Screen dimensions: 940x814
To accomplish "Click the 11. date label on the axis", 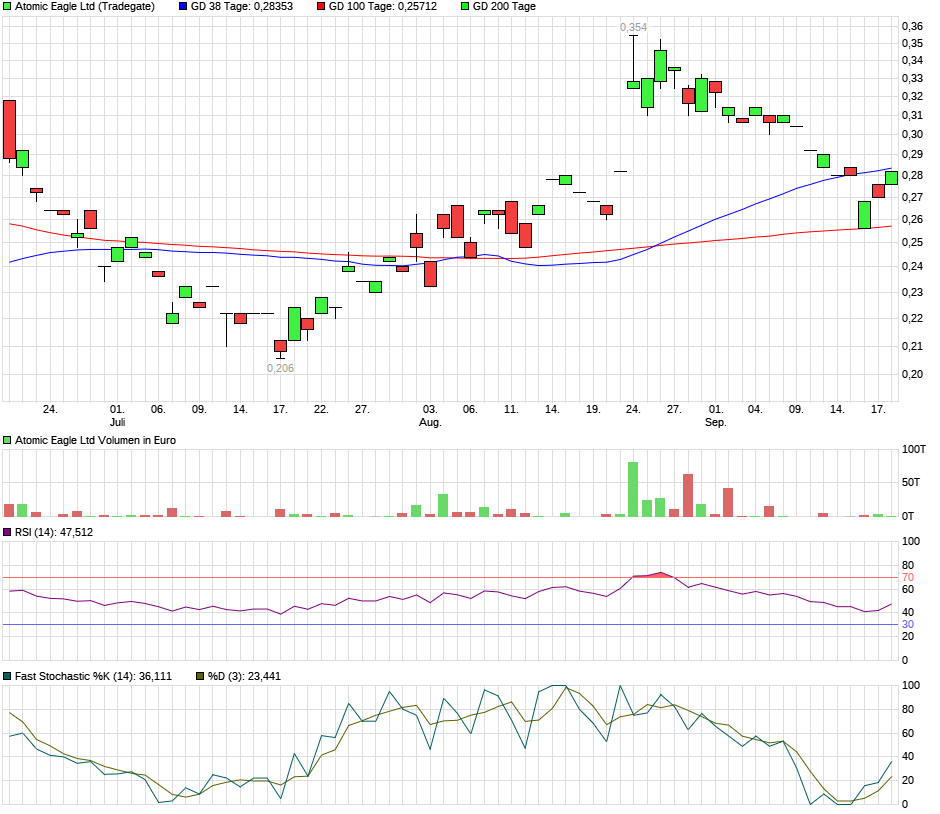I will pyautogui.click(x=511, y=409).
